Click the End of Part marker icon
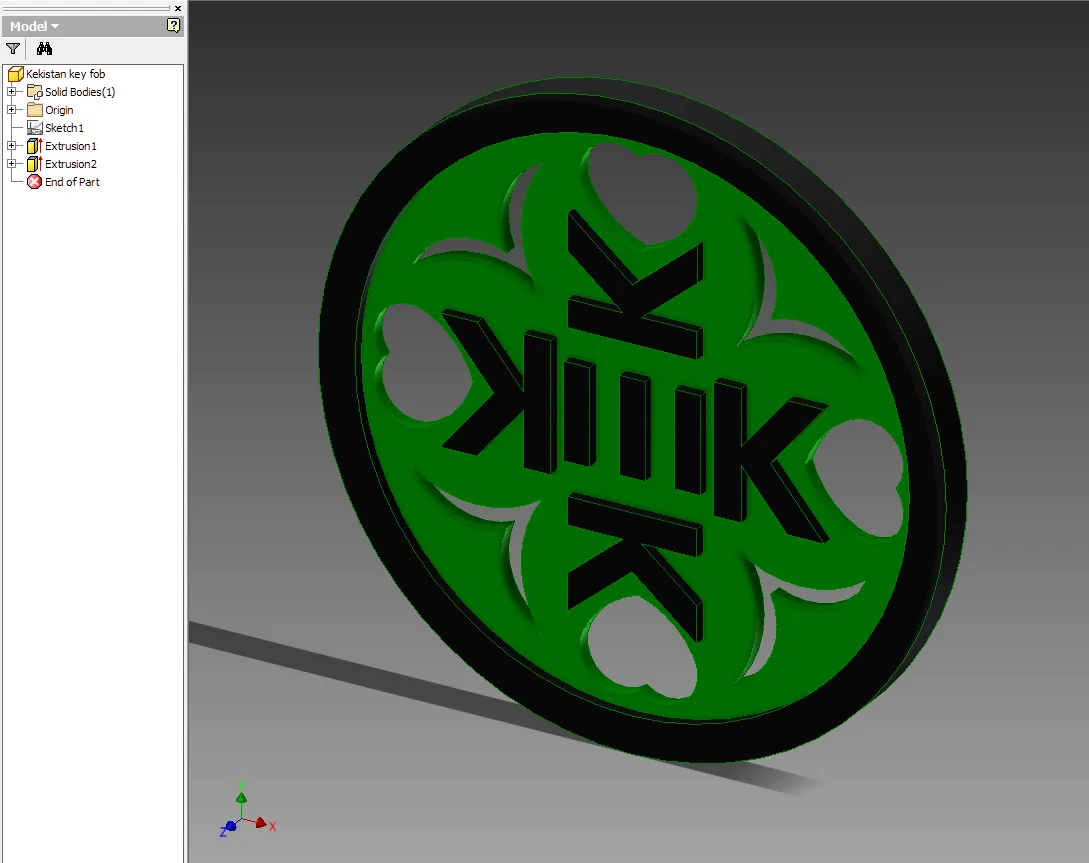 (34, 182)
